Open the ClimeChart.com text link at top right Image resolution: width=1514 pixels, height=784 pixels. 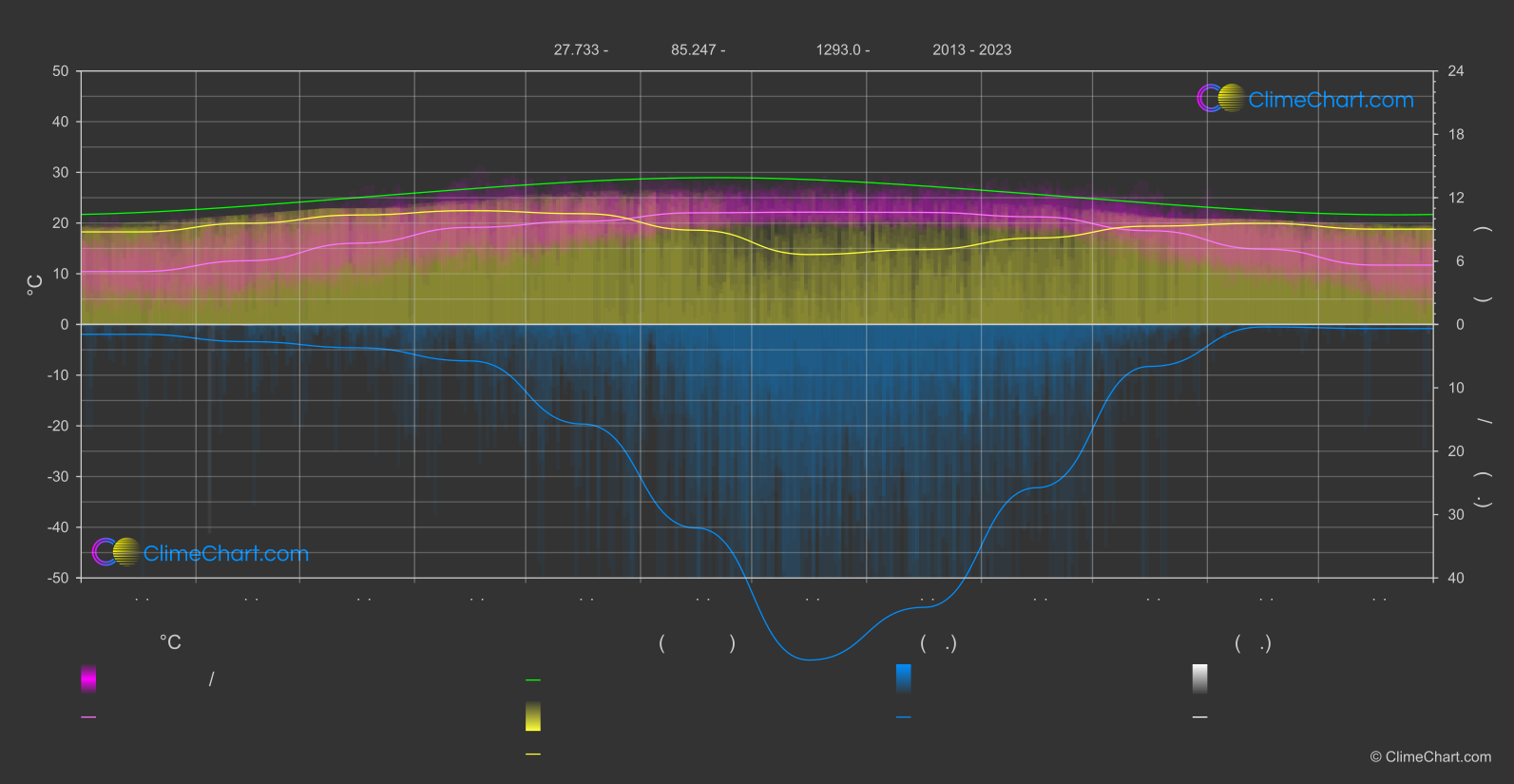coord(1331,100)
